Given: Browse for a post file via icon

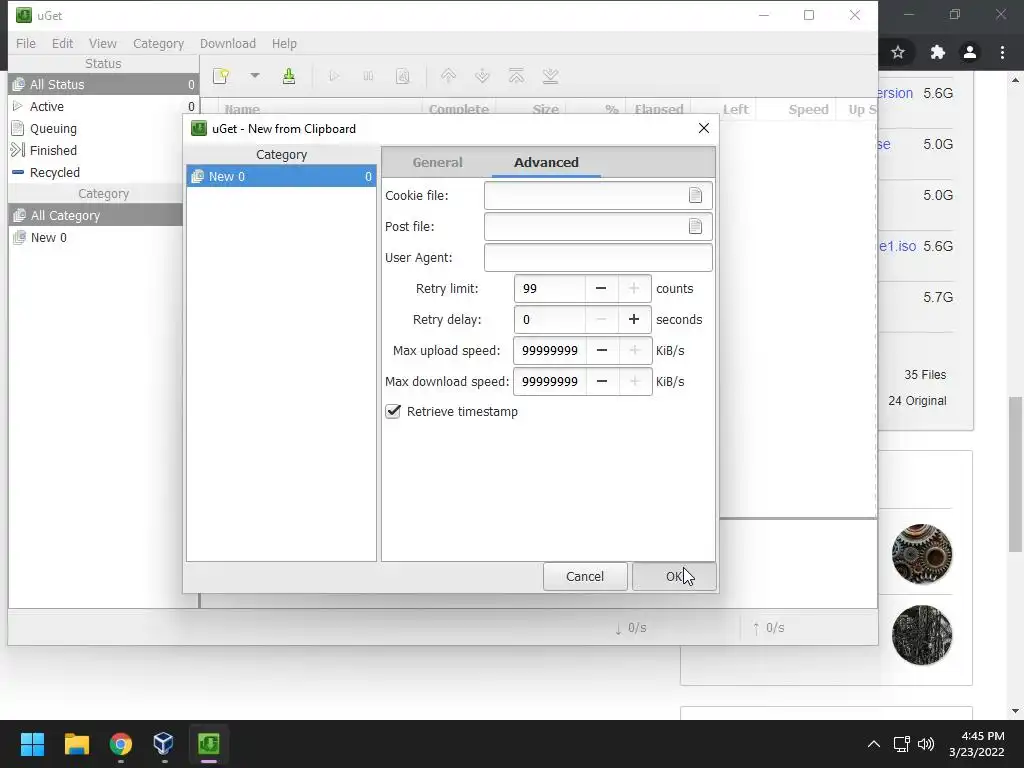Looking at the screenshot, I should (696, 226).
